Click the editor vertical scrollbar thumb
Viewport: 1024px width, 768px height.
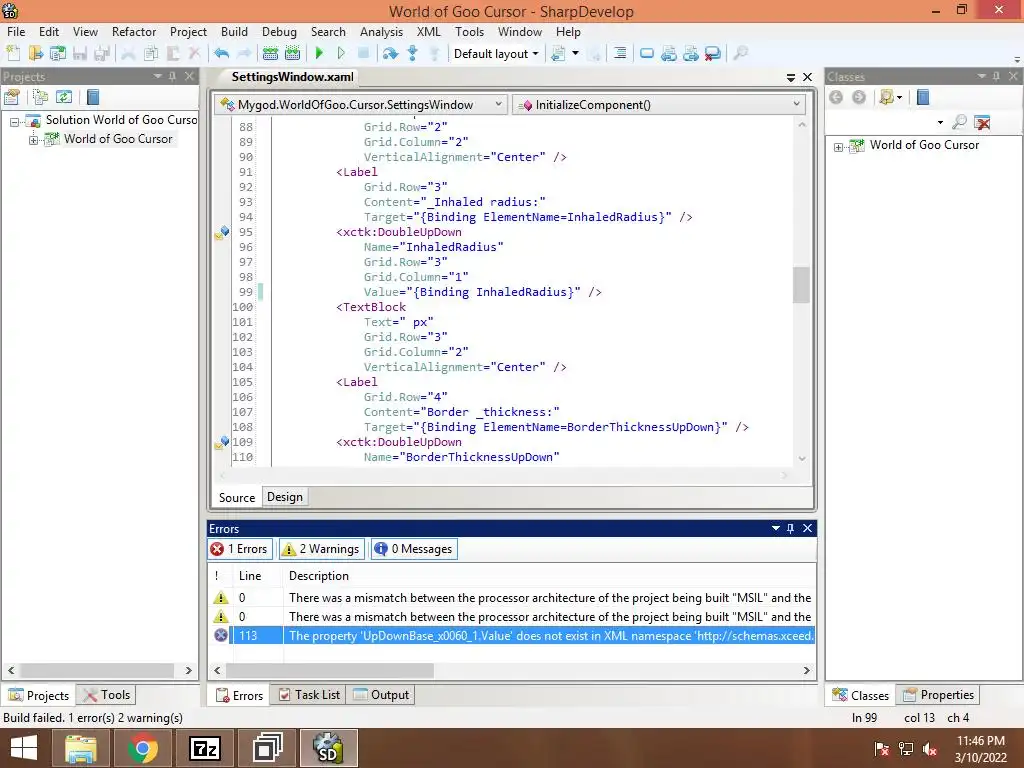(x=801, y=285)
